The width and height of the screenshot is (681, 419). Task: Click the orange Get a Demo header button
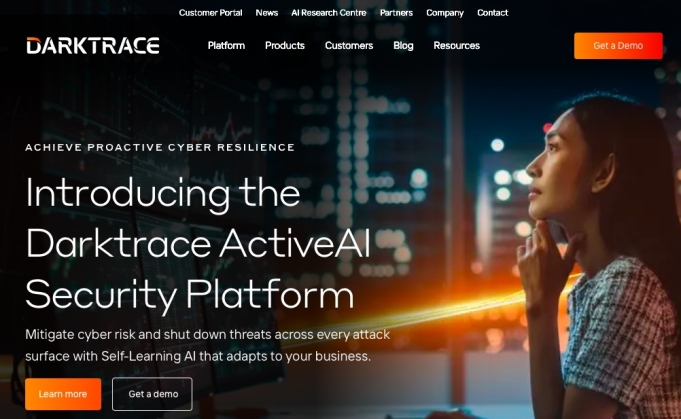618,46
